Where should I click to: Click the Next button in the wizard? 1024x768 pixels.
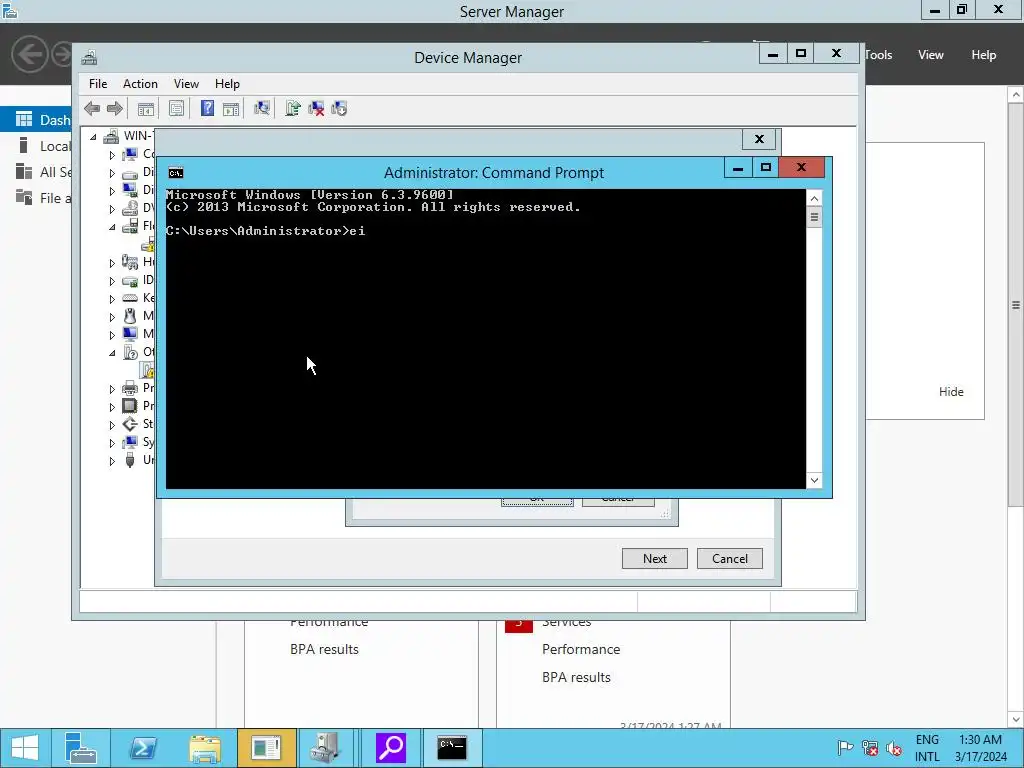click(x=654, y=558)
